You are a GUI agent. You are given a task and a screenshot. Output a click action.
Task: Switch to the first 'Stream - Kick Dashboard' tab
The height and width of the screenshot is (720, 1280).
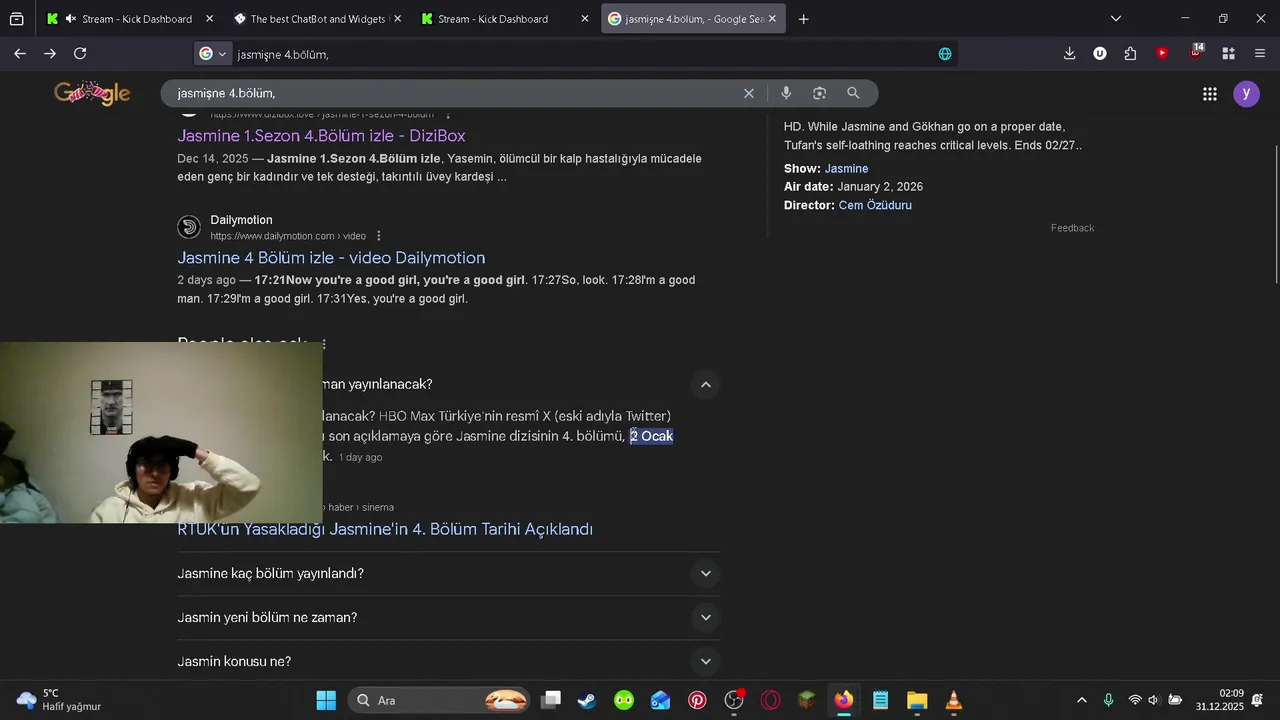tap(129, 19)
